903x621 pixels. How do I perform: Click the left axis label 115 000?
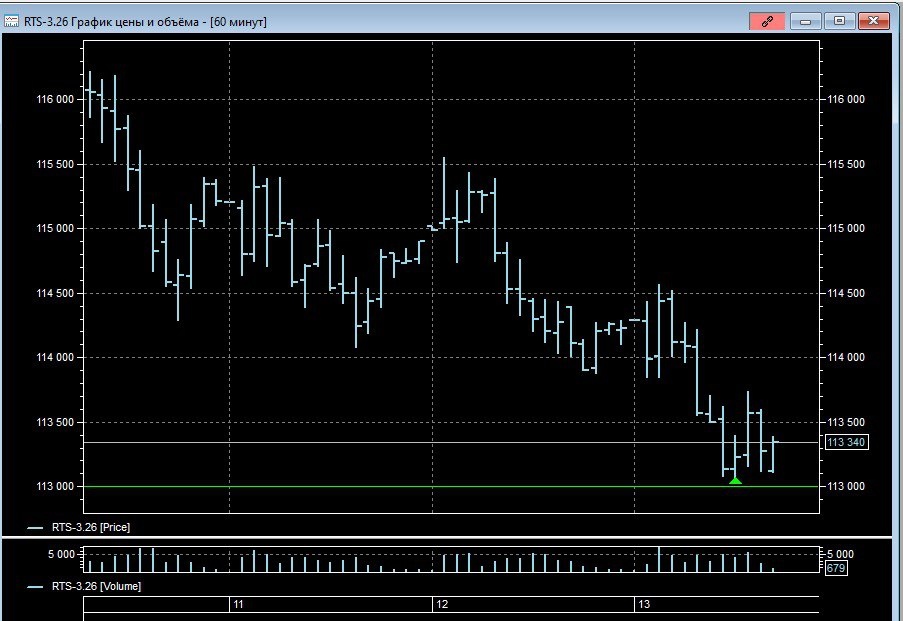pyautogui.click(x=55, y=228)
